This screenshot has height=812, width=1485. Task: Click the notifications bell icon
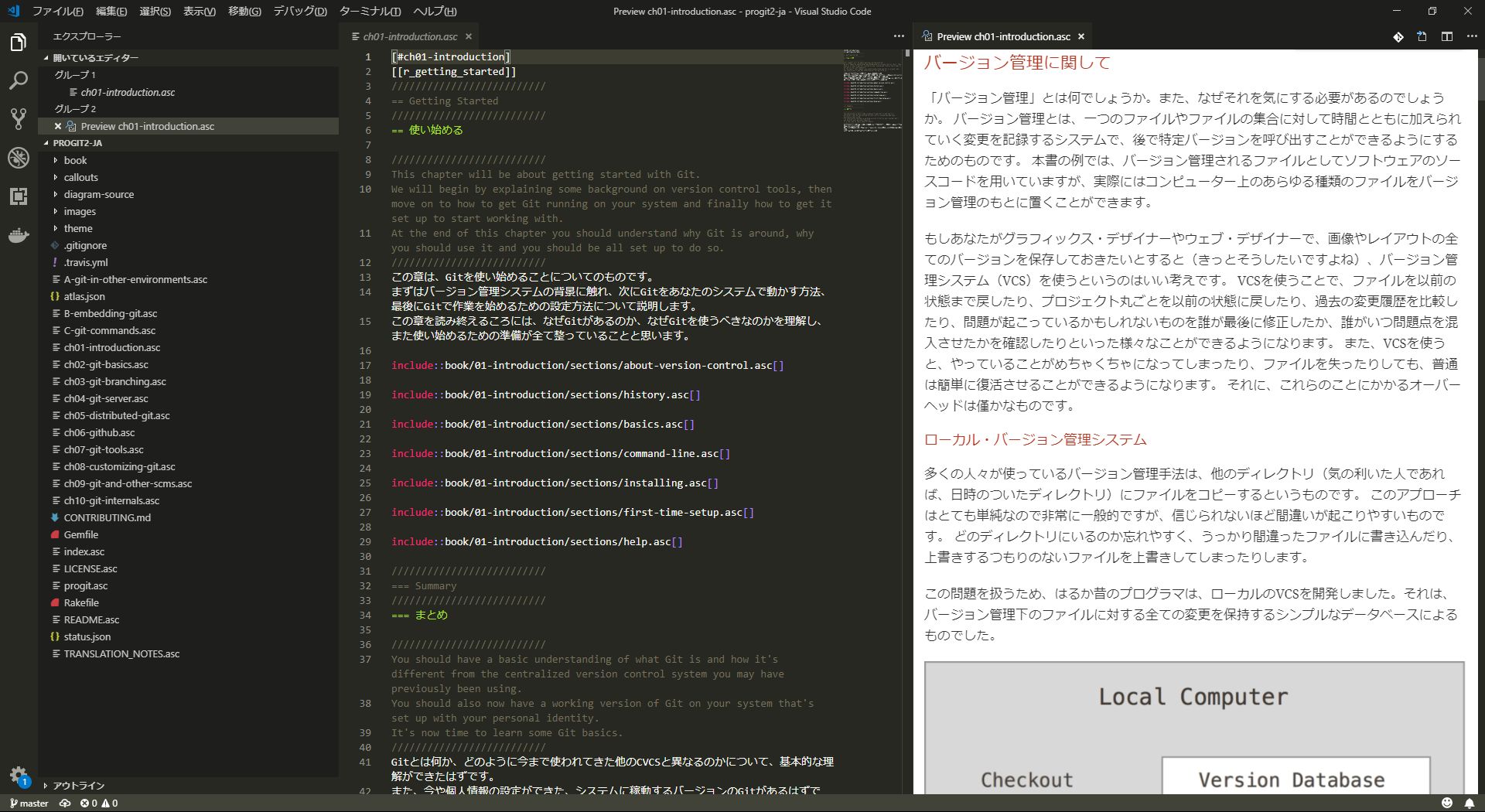pyautogui.click(x=1470, y=803)
